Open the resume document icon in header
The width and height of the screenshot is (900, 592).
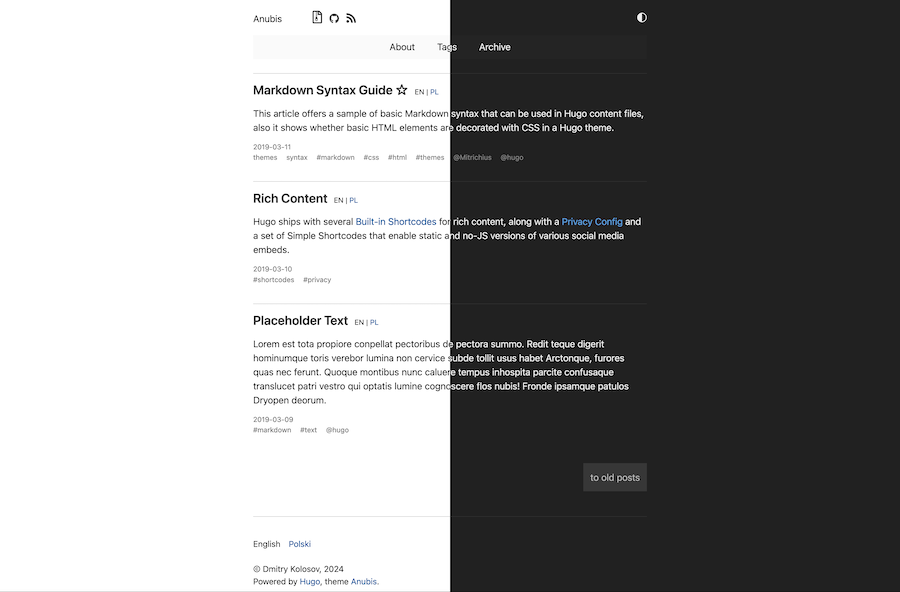[317, 17]
